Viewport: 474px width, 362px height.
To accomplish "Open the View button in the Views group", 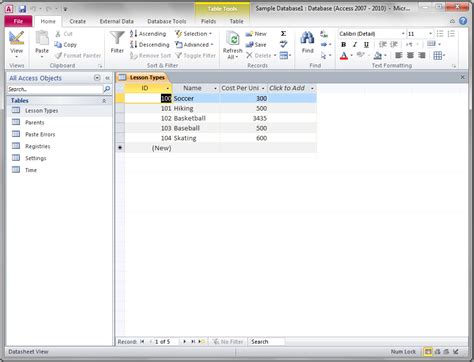I will tap(16, 44).
